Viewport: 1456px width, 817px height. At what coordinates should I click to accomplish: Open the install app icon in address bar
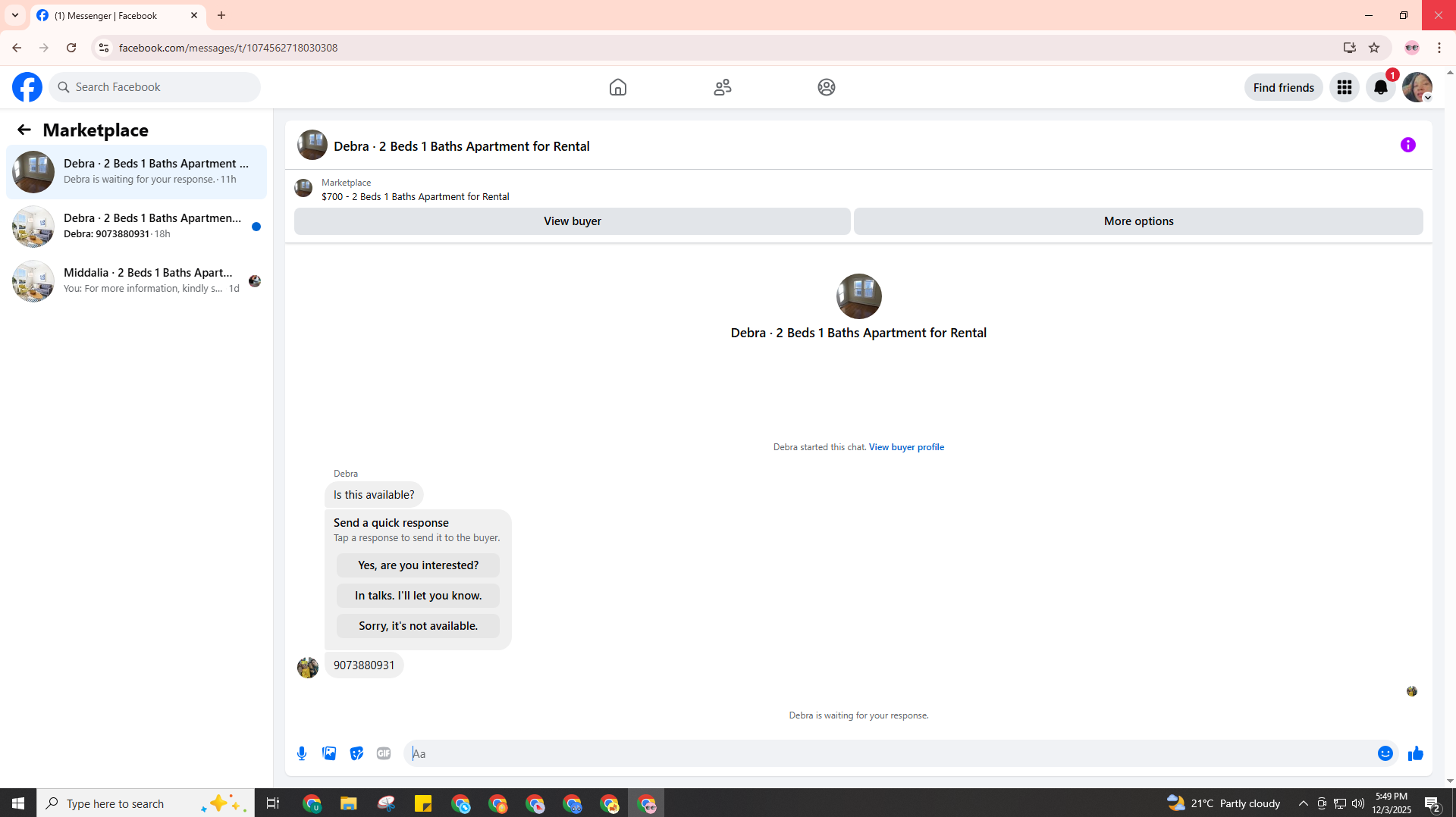pyautogui.click(x=1350, y=48)
